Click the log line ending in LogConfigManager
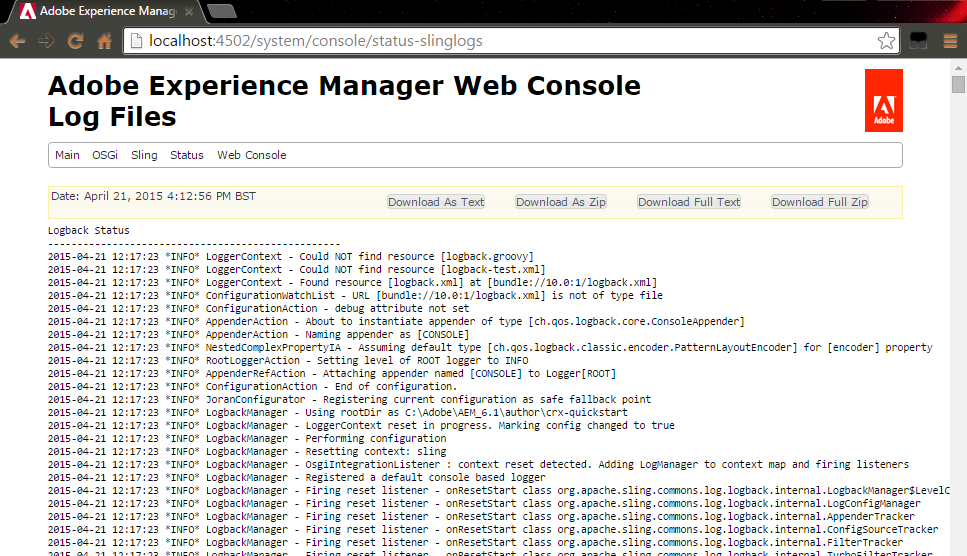 (484, 504)
